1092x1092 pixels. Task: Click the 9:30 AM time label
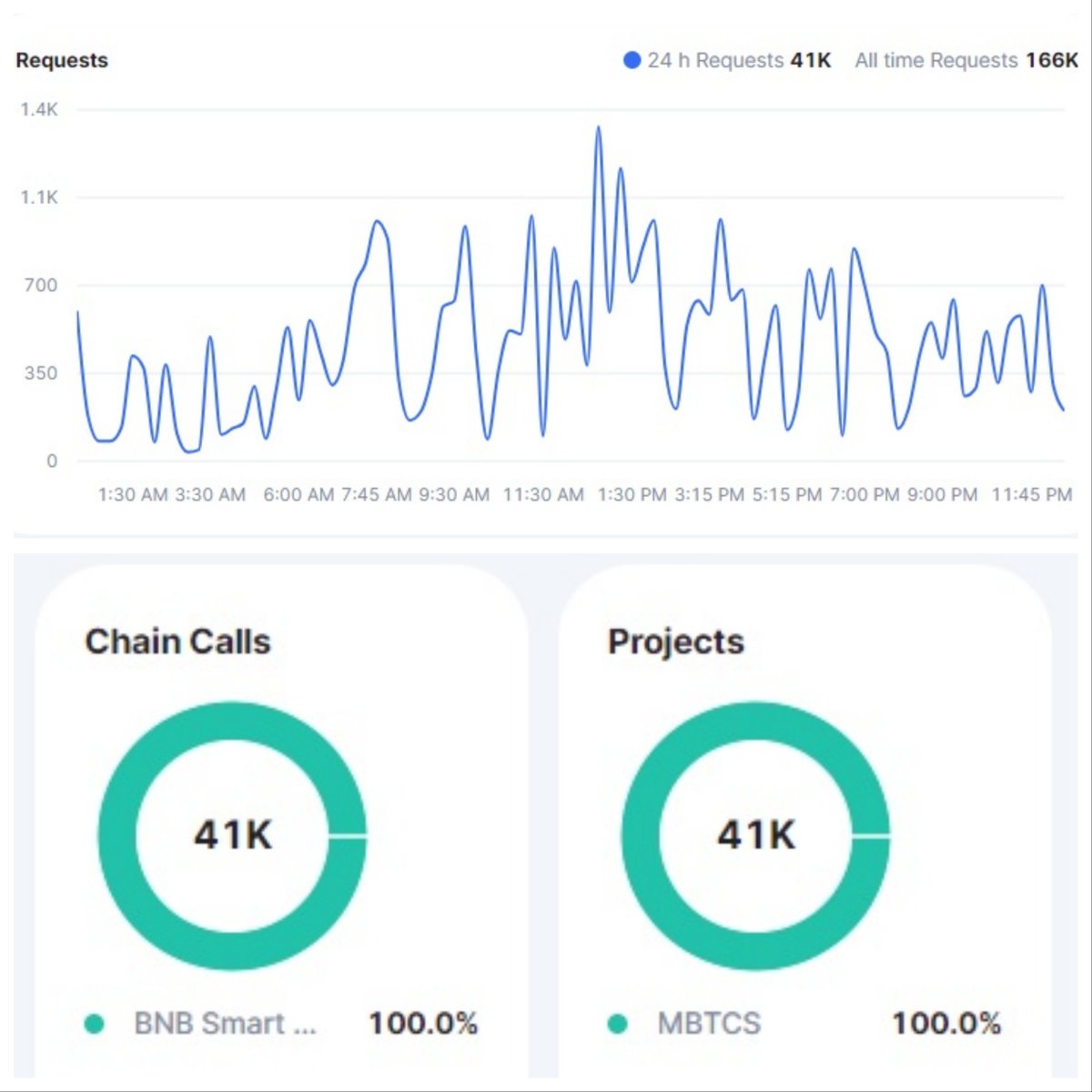click(x=454, y=494)
